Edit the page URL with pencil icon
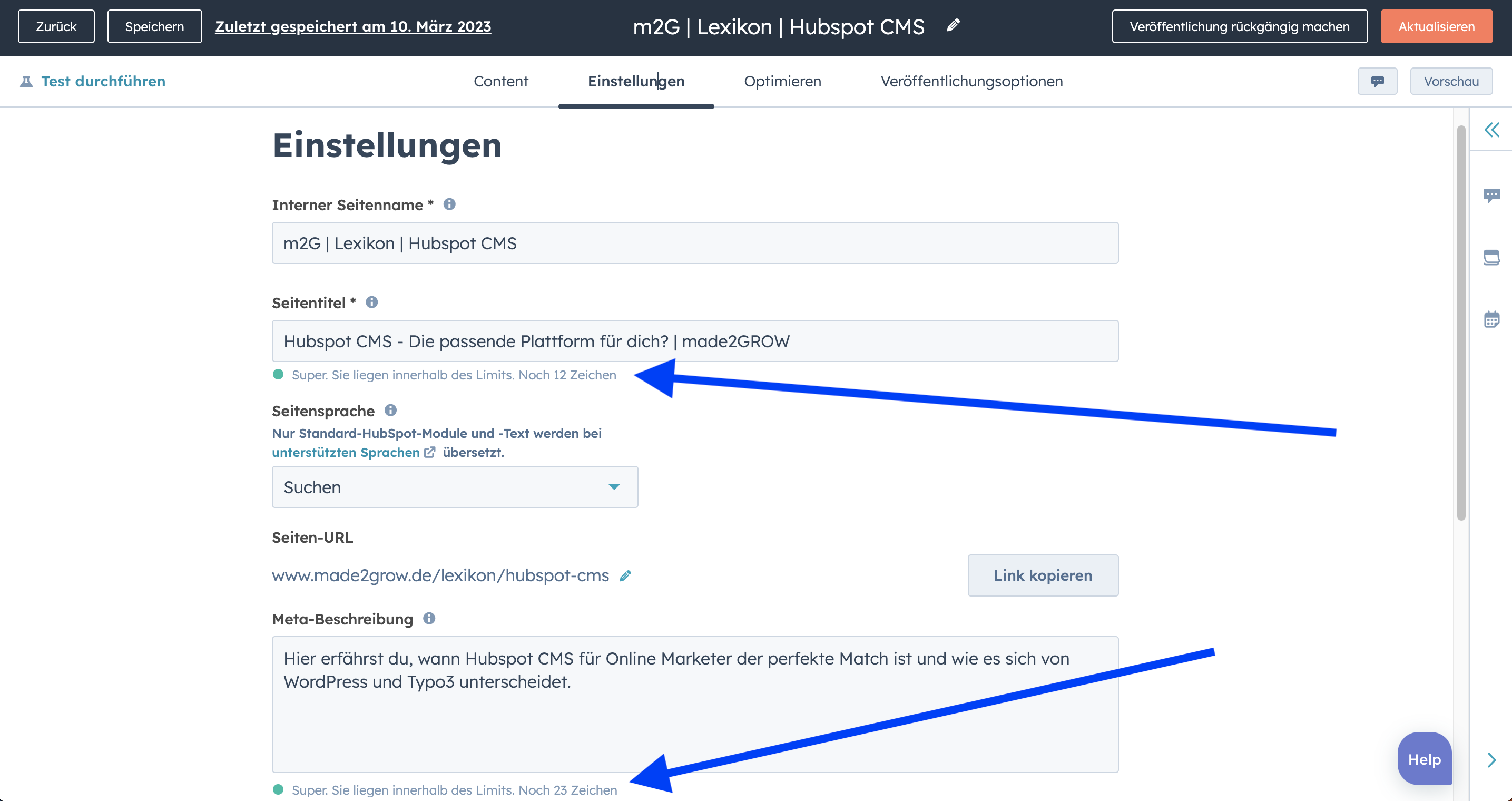The height and width of the screenshot is (801, 1512). (x=626, y=575)
